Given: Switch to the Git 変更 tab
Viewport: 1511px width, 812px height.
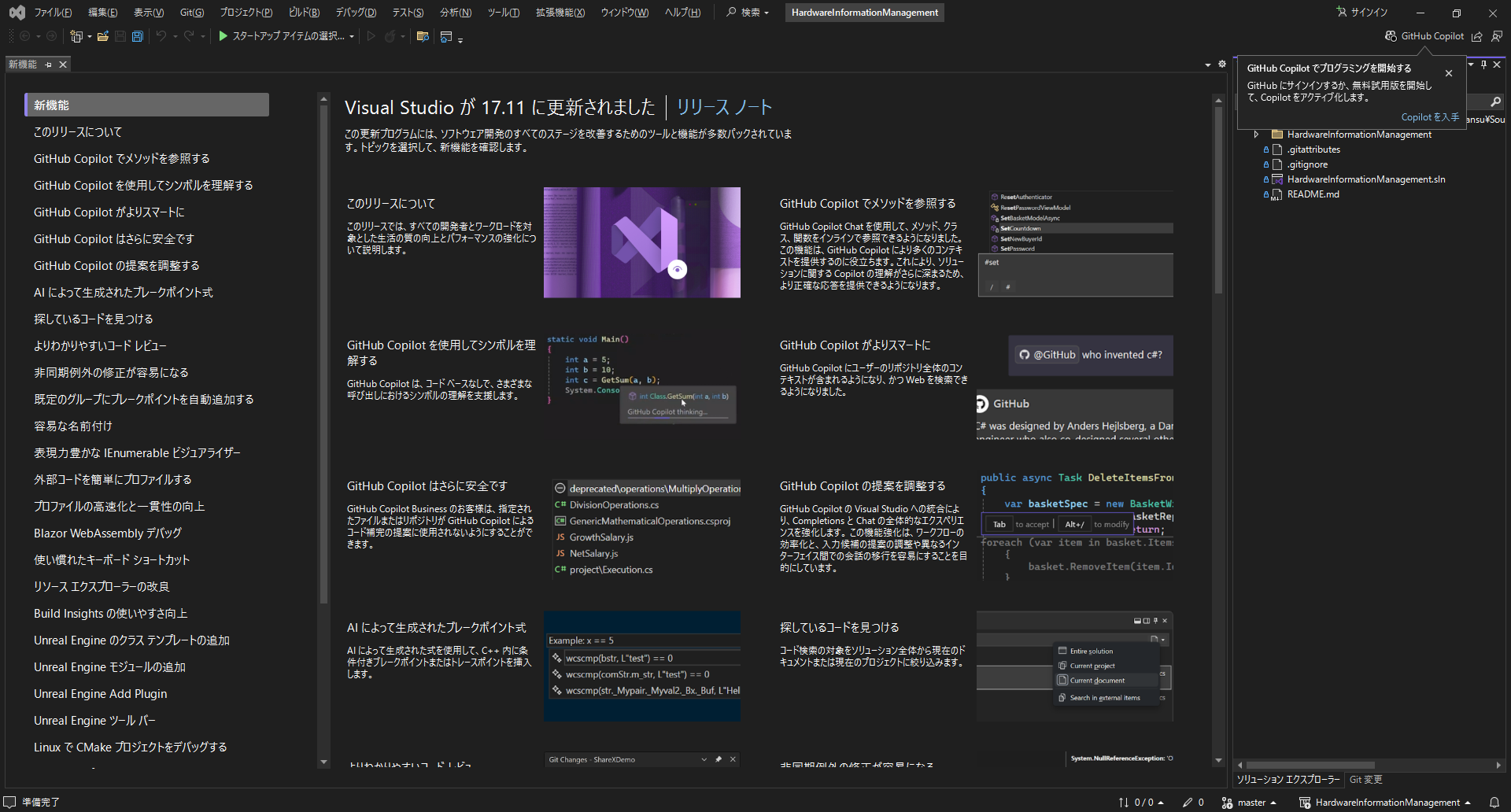Looking at the screenshot, I should coord(1365,780).
